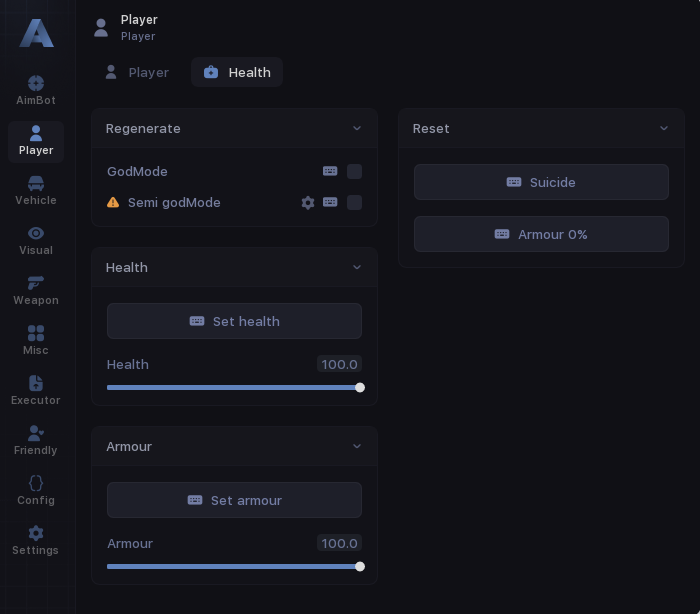Open Config braces icon
The width and height of the screenshot is (700, 614).
pyautogui.click(x=36, y=484)
